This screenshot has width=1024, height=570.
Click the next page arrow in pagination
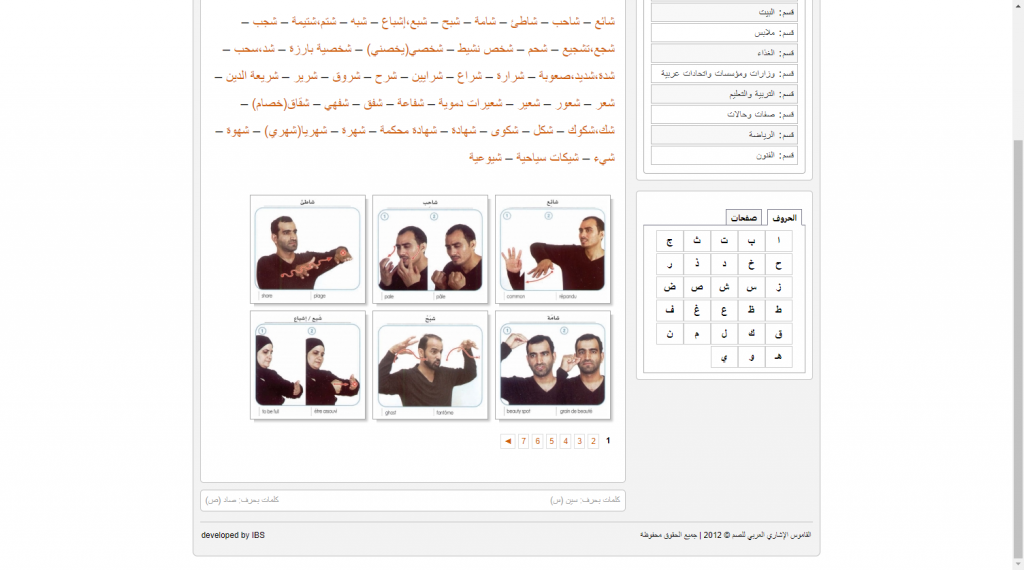click(x=508, y=441)
